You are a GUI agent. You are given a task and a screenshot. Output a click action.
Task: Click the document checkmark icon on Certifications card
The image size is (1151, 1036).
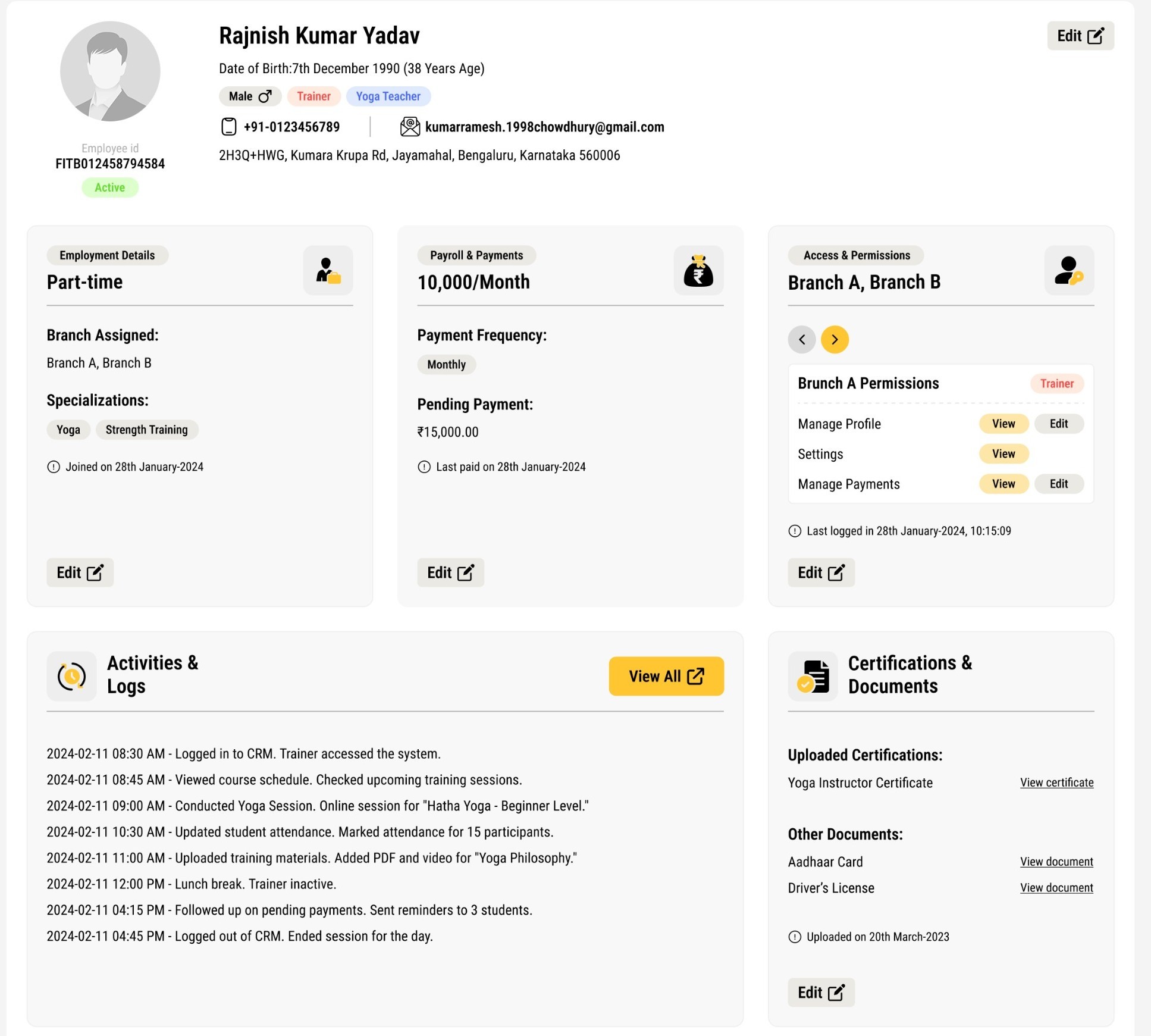click(x=813, y=676)
